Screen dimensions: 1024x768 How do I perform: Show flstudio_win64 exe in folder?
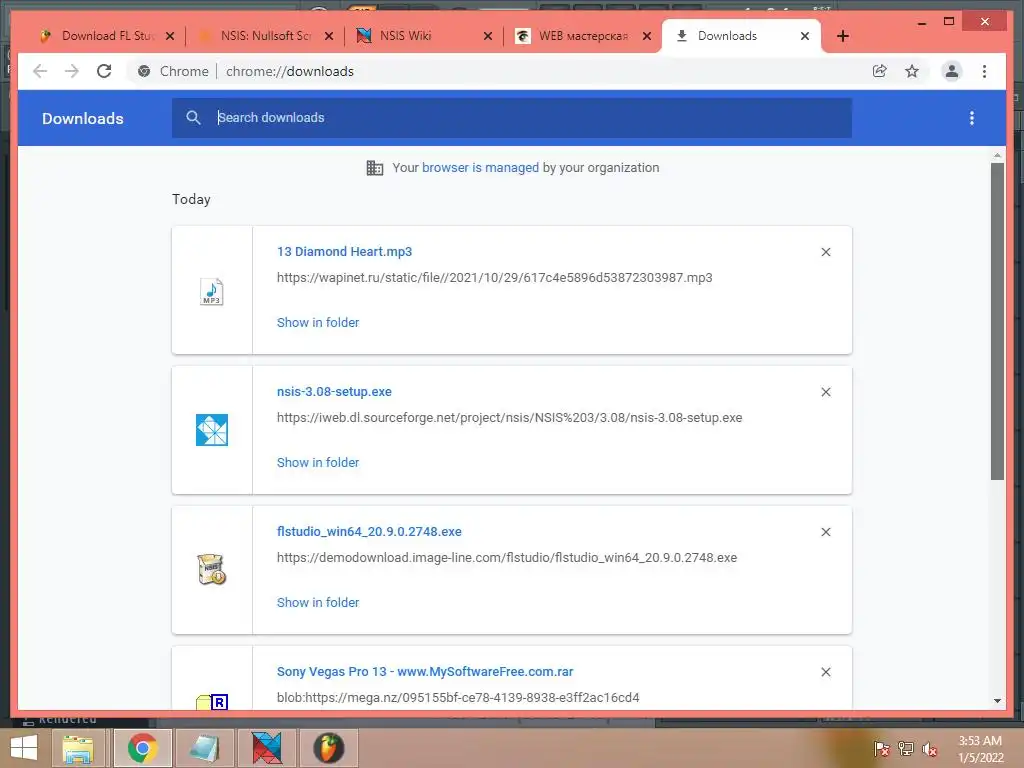(x=317, y=602)
